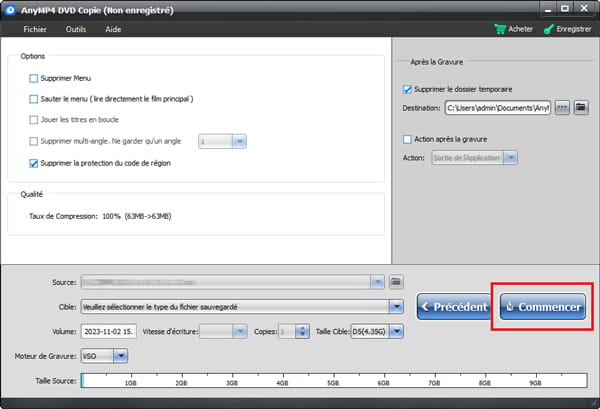The image size is (600, 409).
Task: Open the source folder browse icon
Action: pyautogui.click(x=396, y=282)
